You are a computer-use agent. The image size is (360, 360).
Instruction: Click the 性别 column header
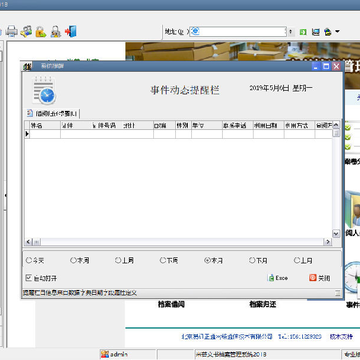click(183, 125)
